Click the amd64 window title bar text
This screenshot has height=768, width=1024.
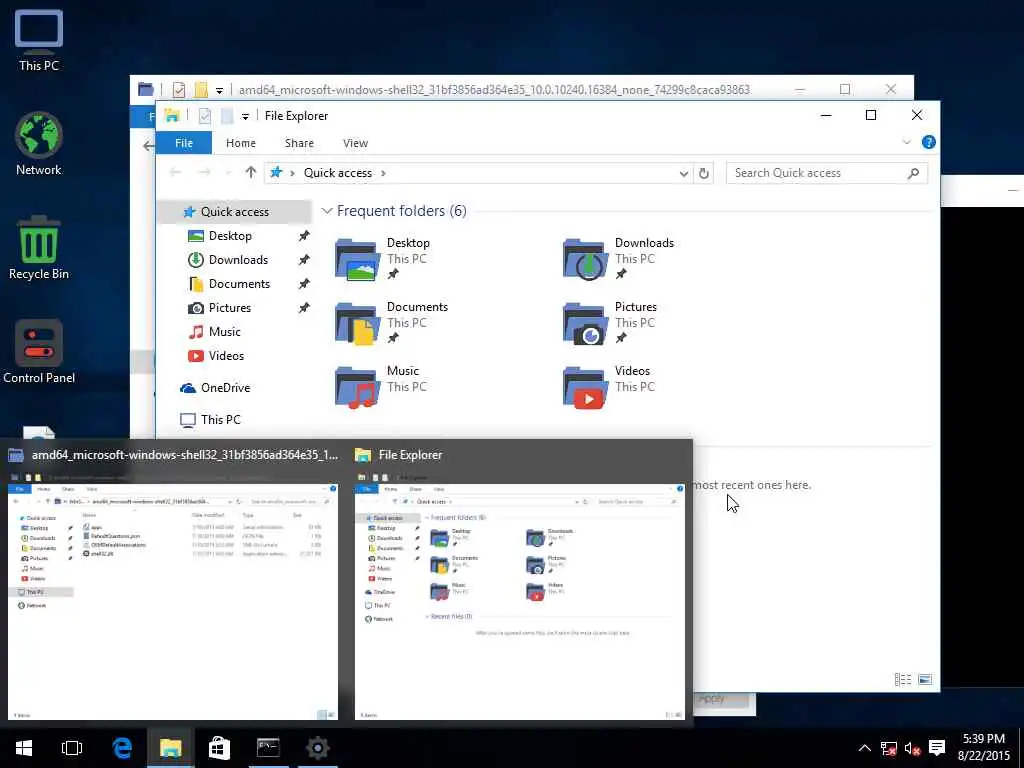pyautogui.click(x=494, y=90)
